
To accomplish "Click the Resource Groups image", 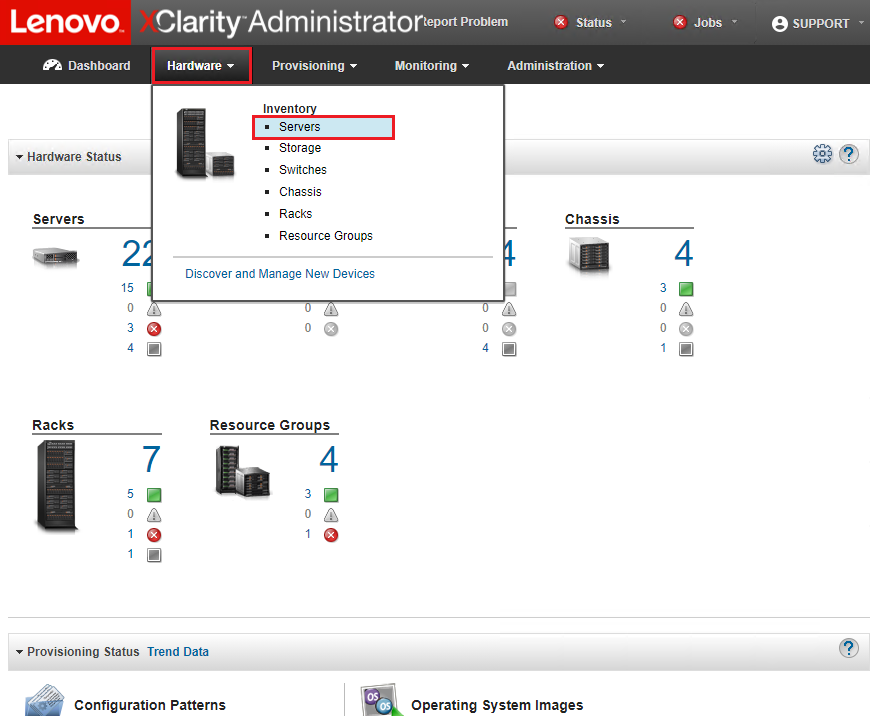I will pyautogui.click(x=243, y=472).
